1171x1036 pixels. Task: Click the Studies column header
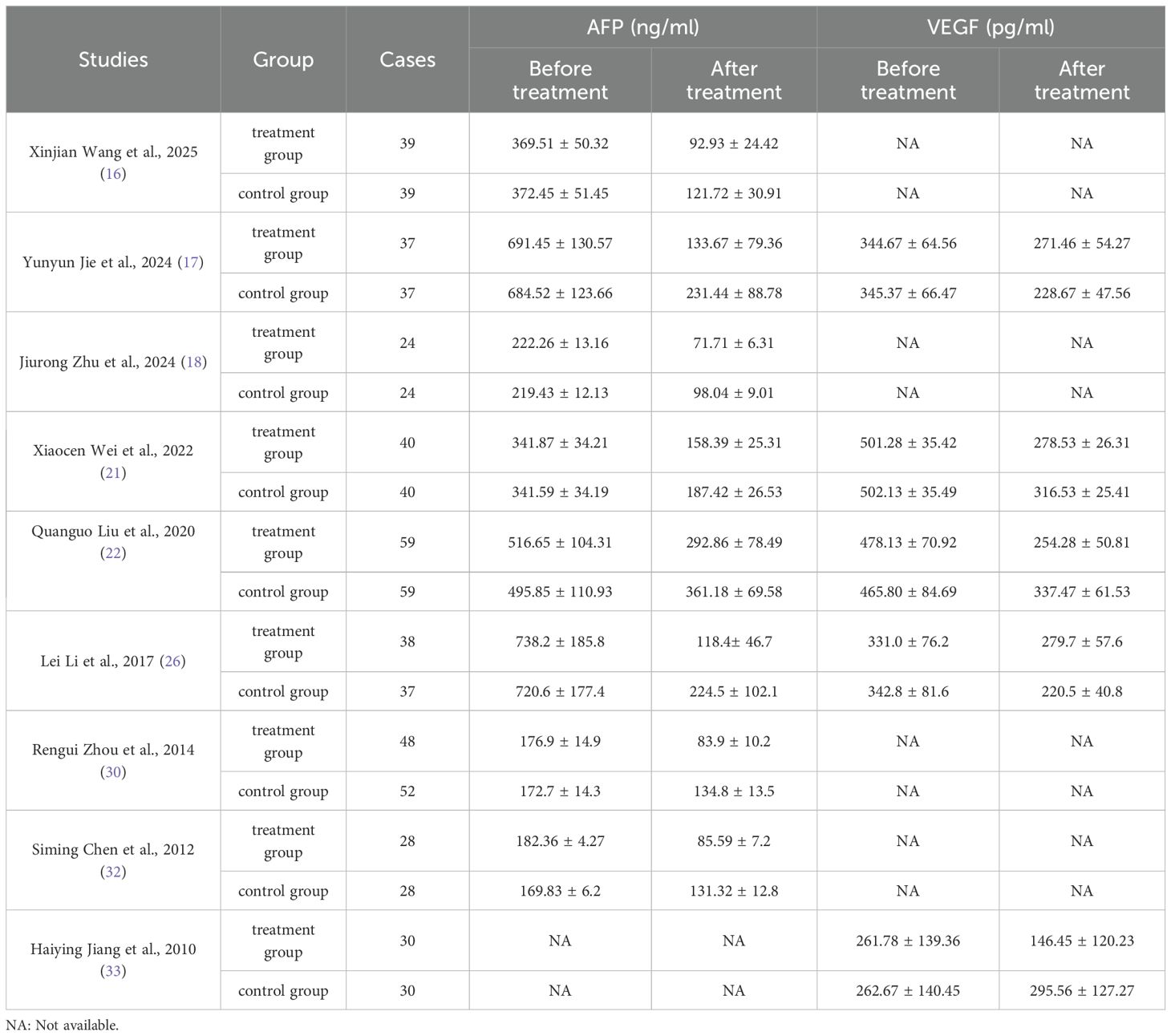pos(113,59)
